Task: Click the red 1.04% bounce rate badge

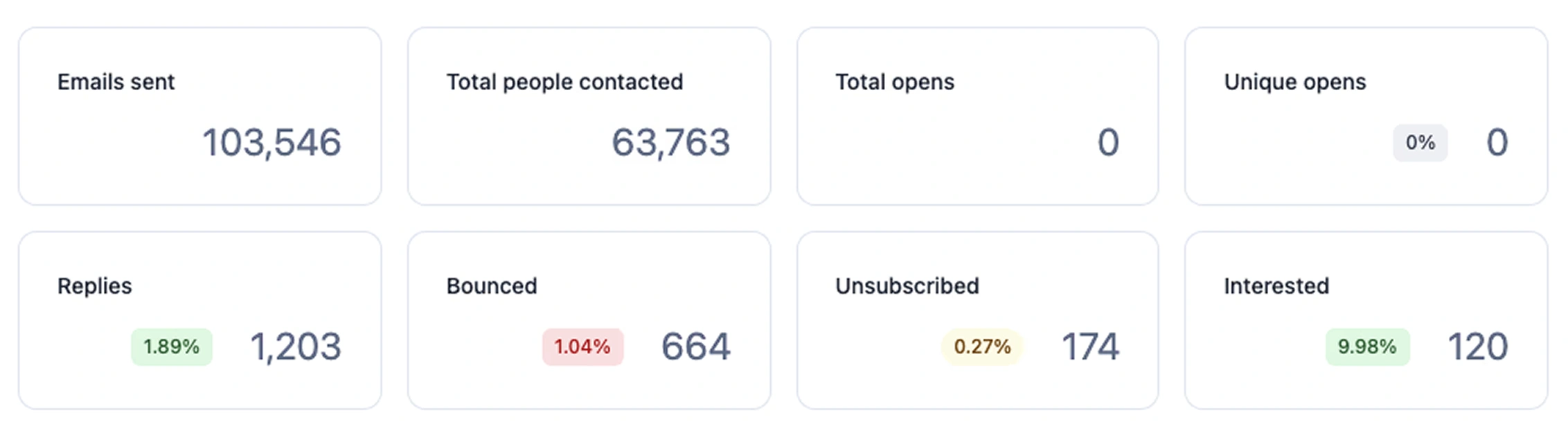Action: (582, 346)
